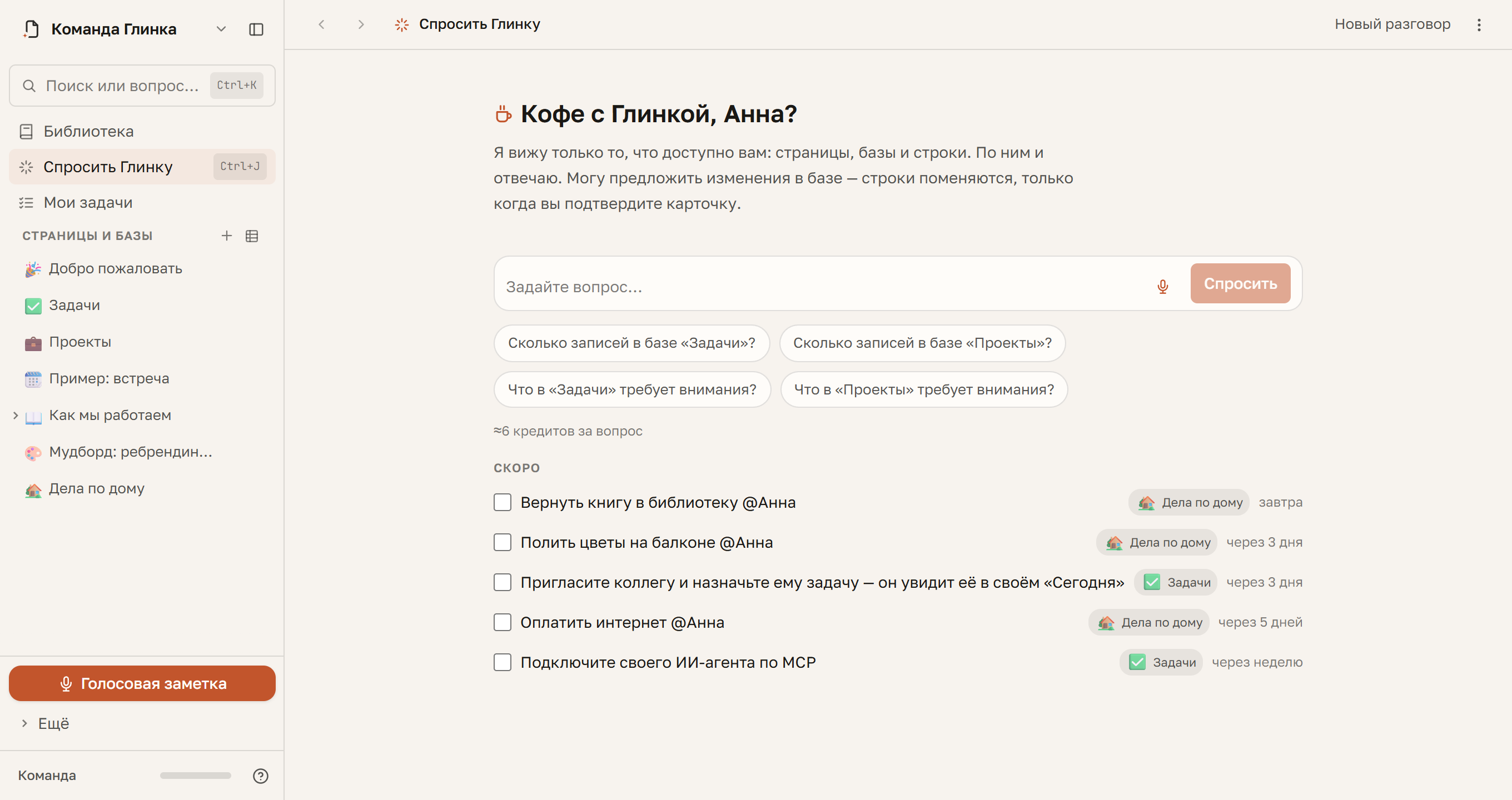The height and width of the screenshot is (800, 1512).
Task: Choose suggestion Что в «Задачи» требует внимания?
Action: point(632,389)
